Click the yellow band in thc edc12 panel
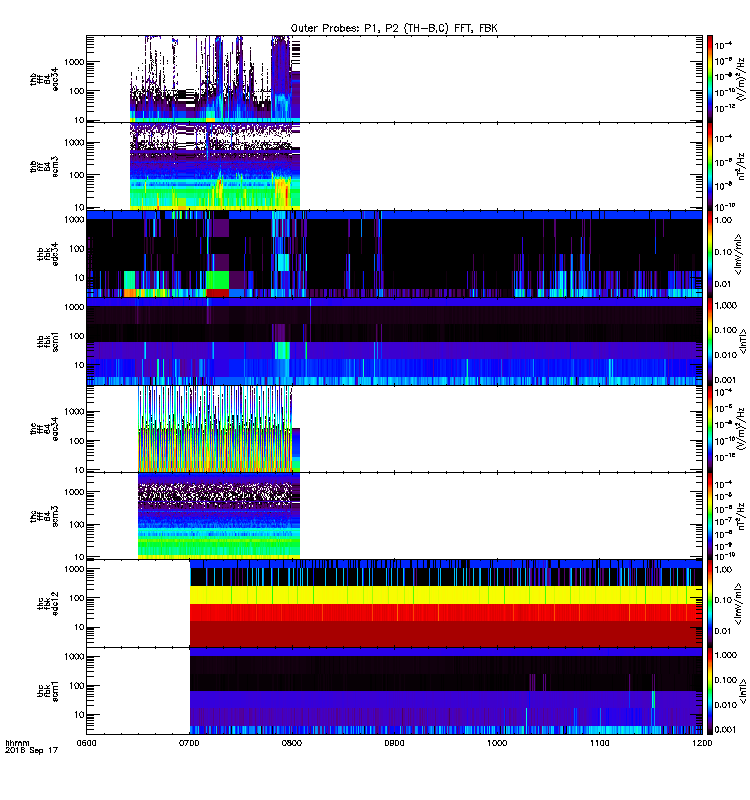This screenshot has height=800, width=750. tap(446, 595)
